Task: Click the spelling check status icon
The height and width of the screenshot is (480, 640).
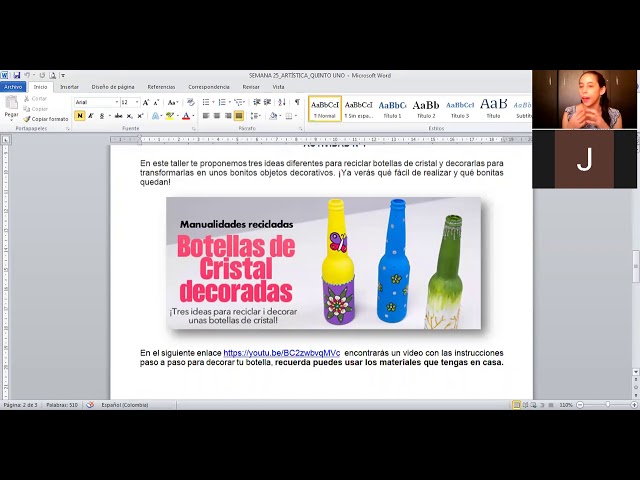Action: point(90,405)
